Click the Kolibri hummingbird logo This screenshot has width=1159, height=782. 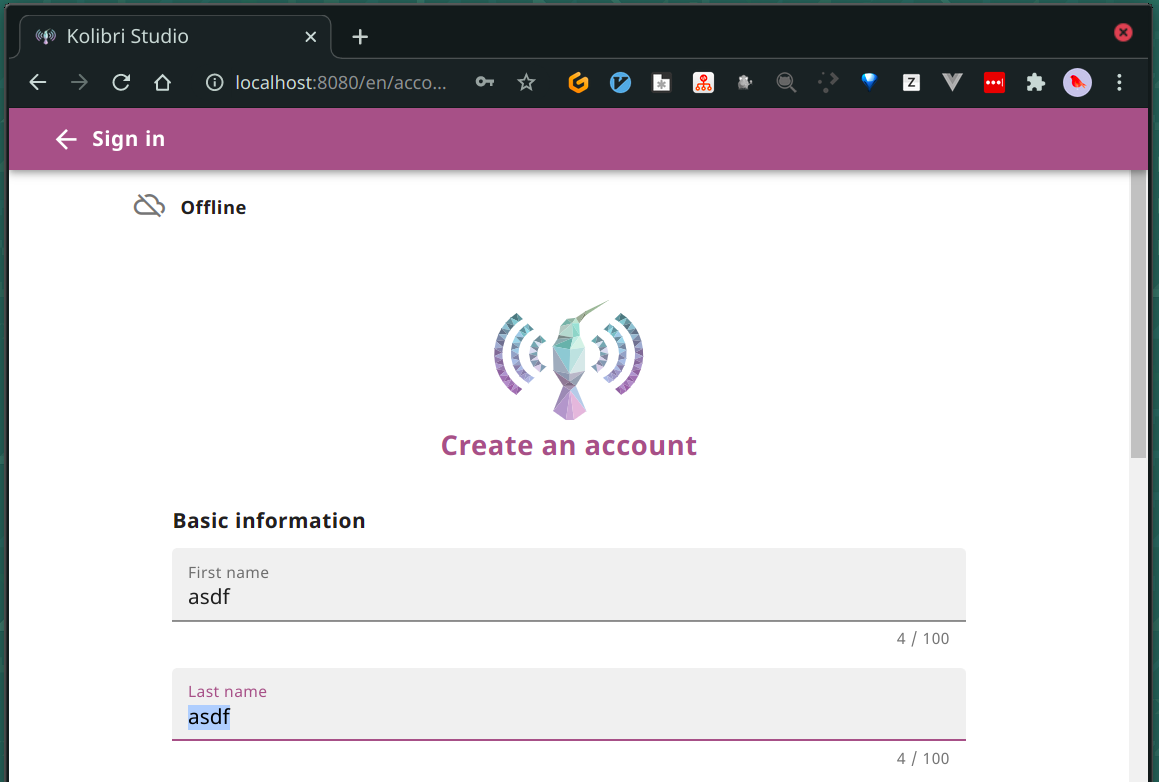point(568,360)
